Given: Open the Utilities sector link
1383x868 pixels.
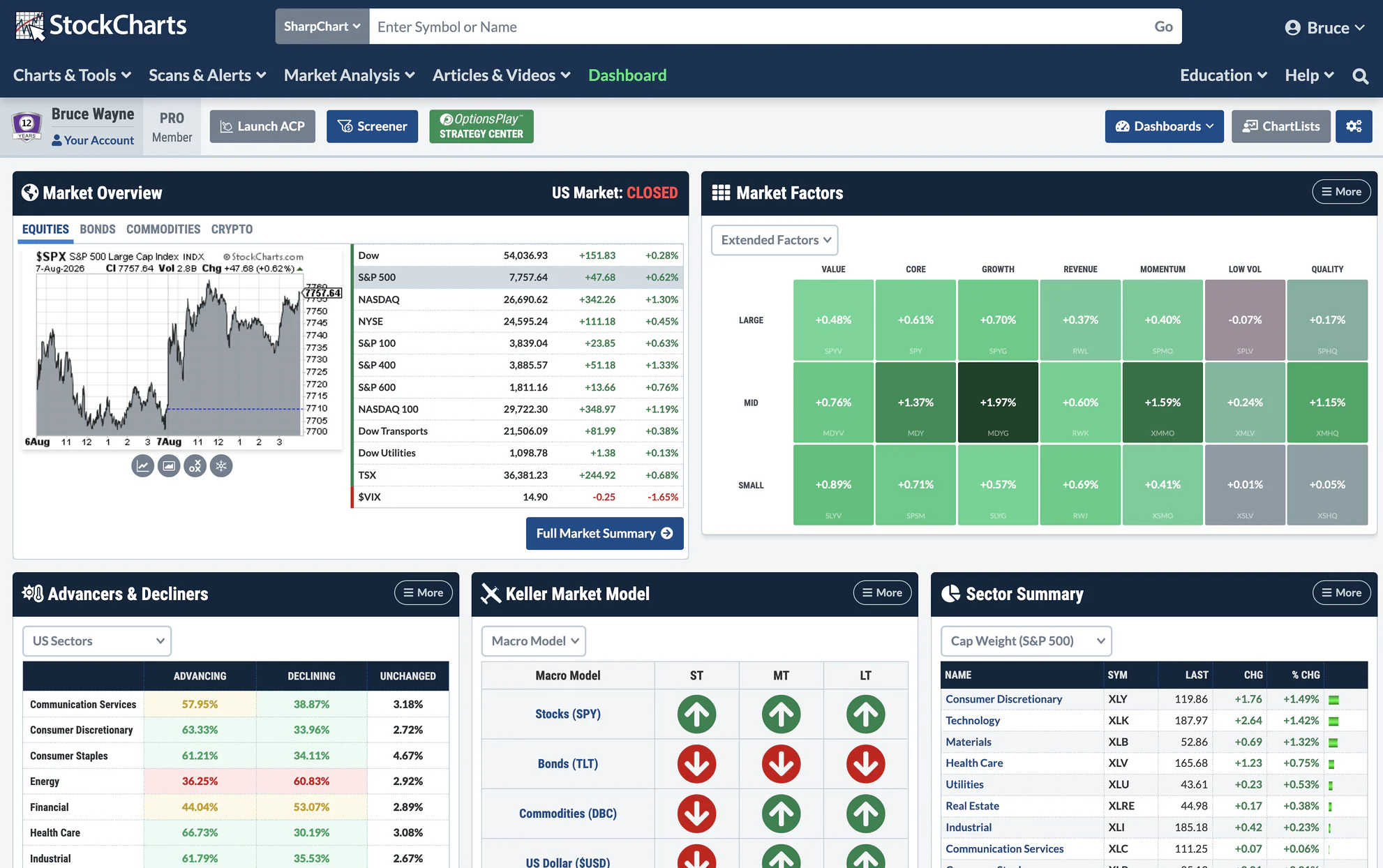Looking at the screenshot, I should (964, 785).
